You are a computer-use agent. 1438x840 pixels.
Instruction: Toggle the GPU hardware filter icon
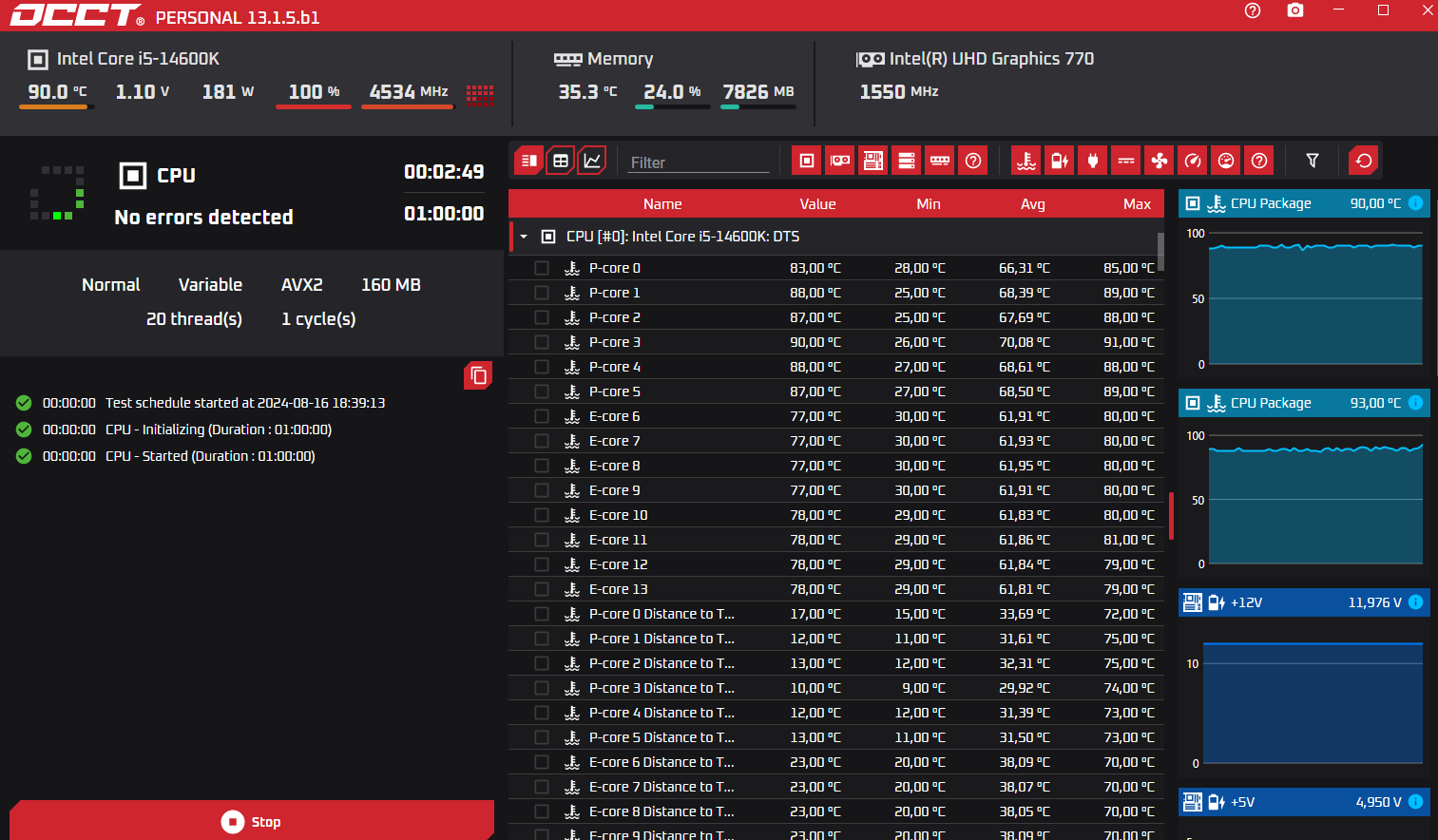840,161
